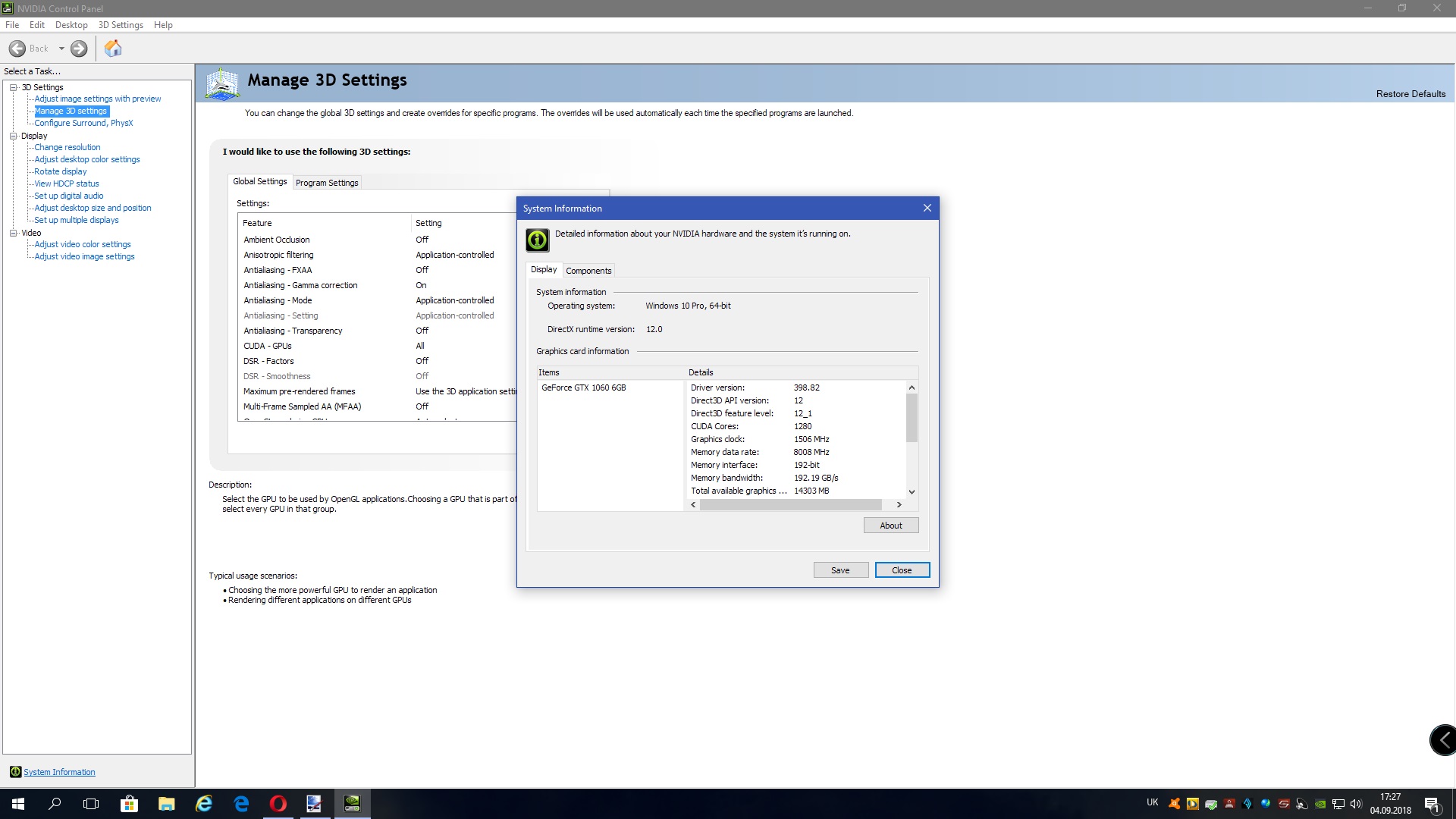Open the Back history dropdown arrow
The image size is (1456, 819).
(61, 49)
